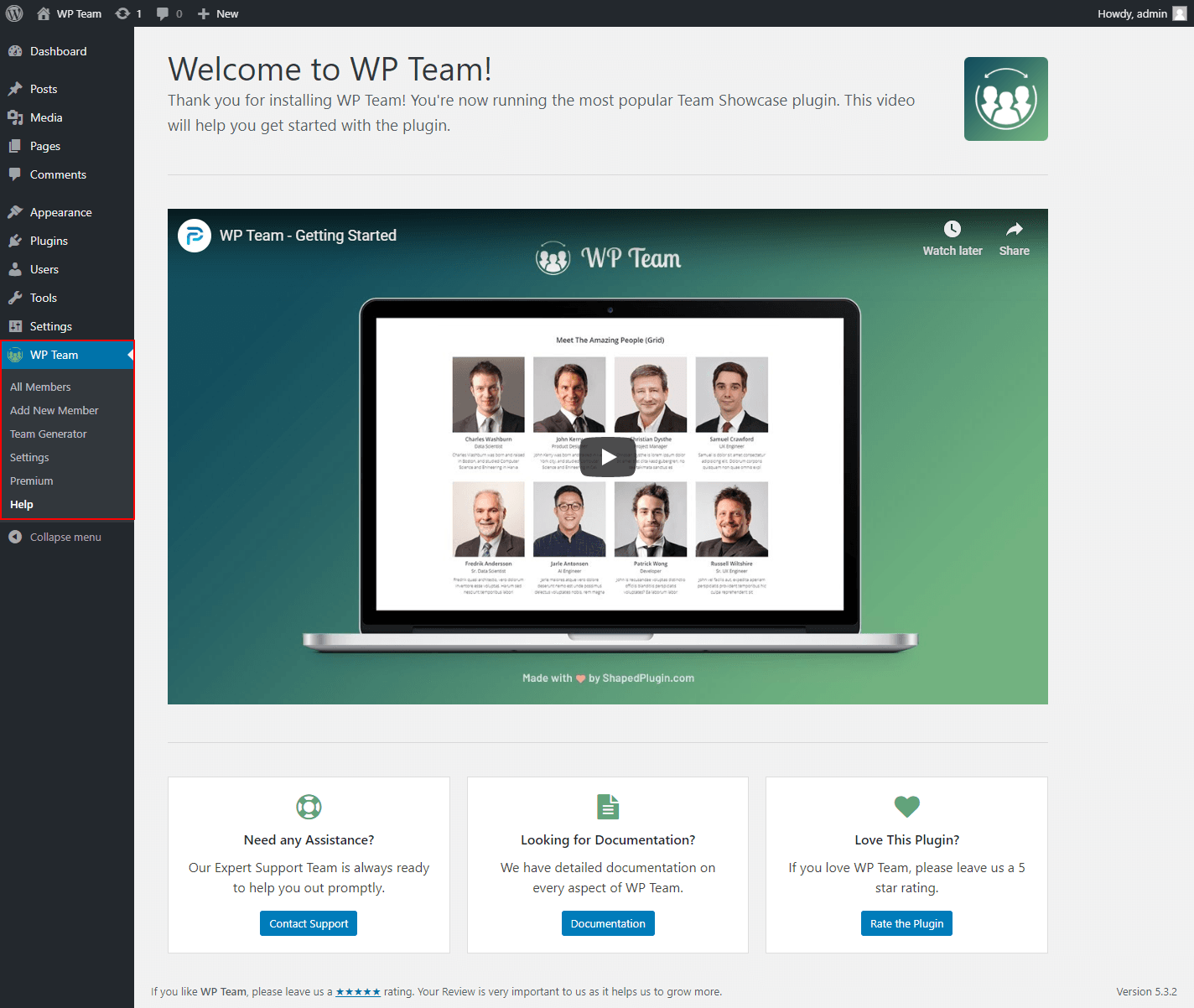Image resolution: width=1194 pixels, height=1008 pixels.
Task: Click the Appearance paintbrush icon
Action: pos(15,212)
